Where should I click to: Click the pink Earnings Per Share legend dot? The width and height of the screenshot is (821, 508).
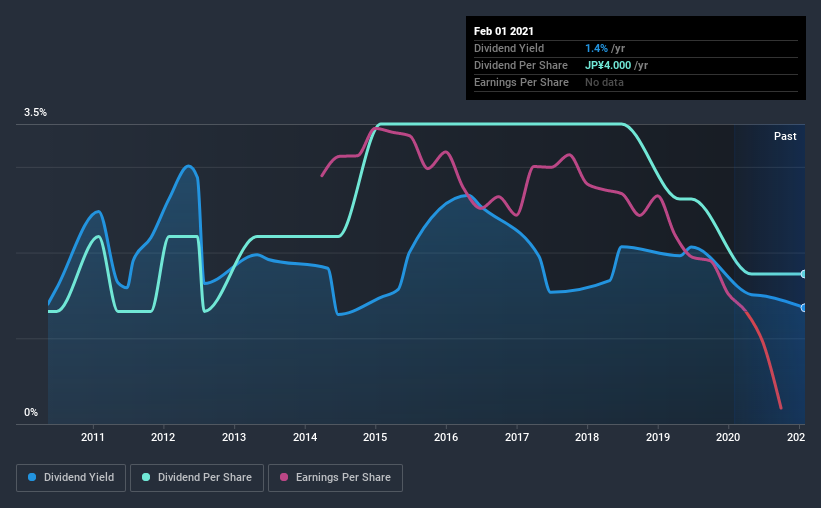tap(284, 477)
